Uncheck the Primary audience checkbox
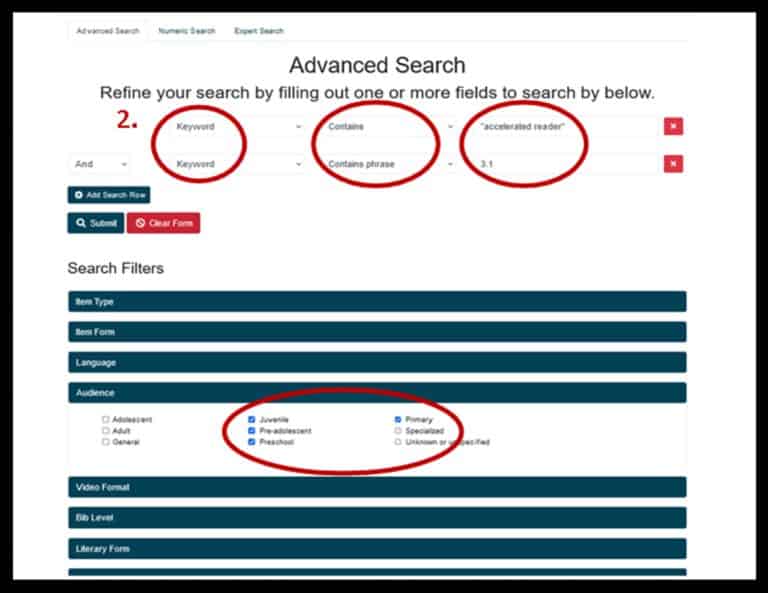This screenshot has width=768, height=593. tap(398, 420)
